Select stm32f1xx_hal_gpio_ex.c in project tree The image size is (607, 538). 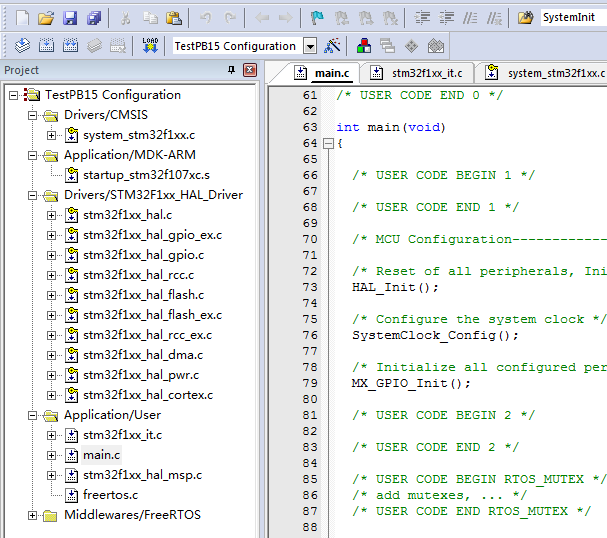tap(153, 235)
